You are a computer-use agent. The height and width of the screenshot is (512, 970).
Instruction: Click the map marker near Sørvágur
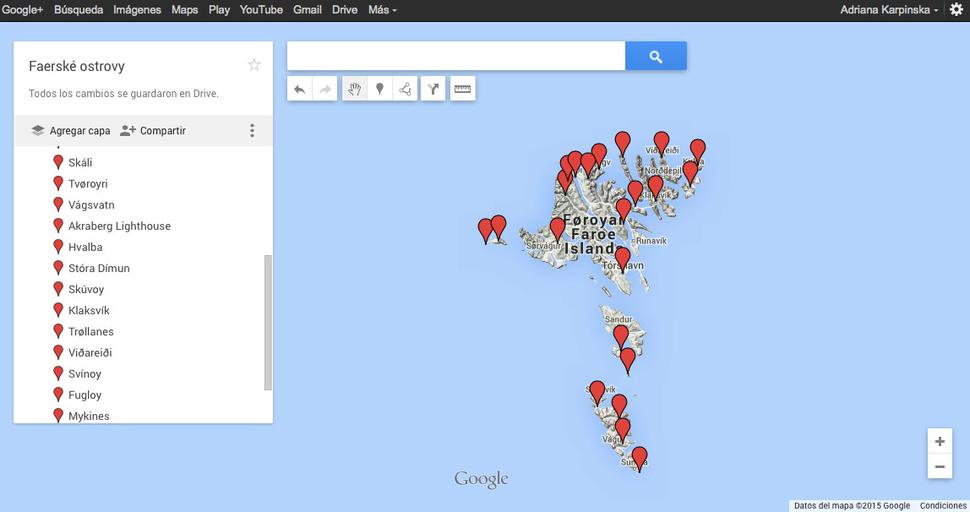(557, 229)
